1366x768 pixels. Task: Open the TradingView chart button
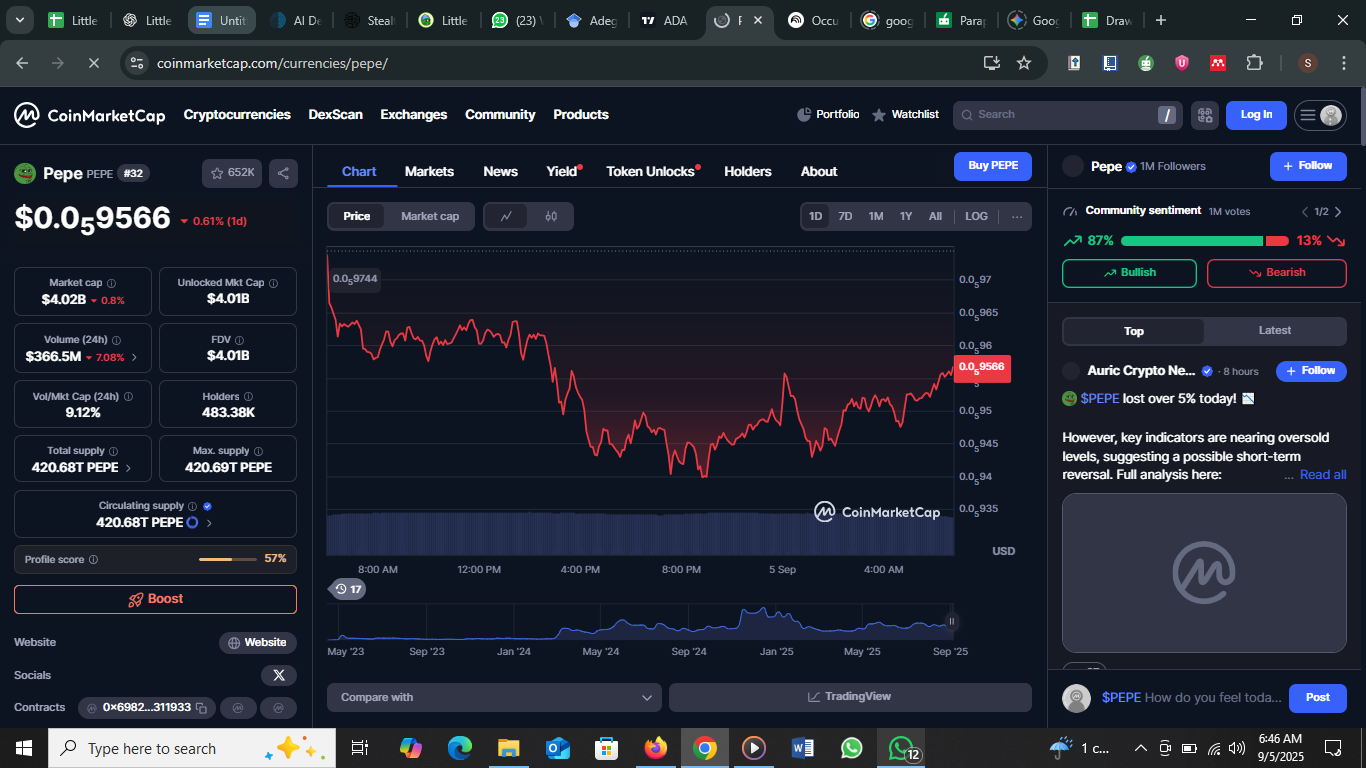[850, 697]
